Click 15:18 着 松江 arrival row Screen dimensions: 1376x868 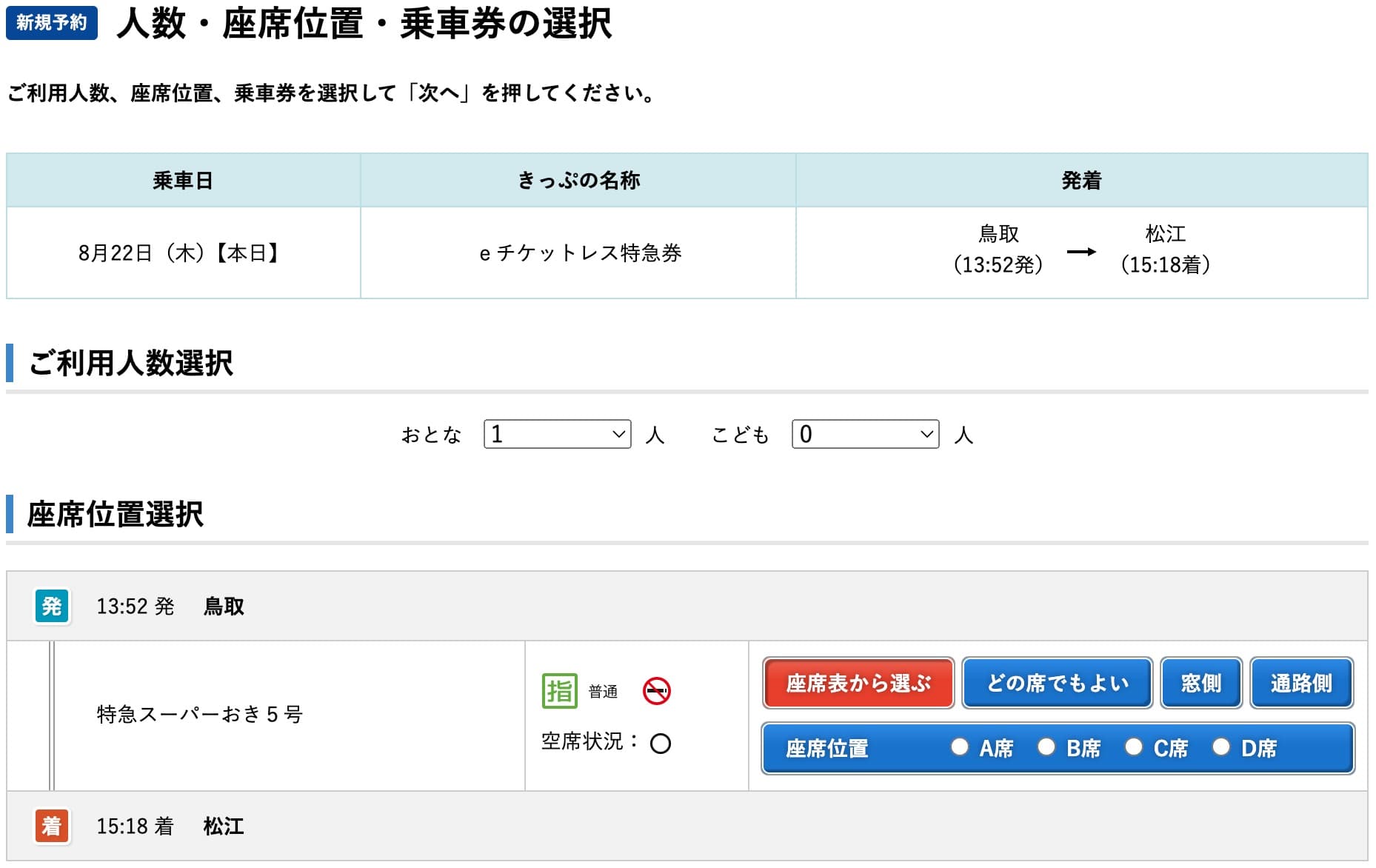tap(687, 826)
